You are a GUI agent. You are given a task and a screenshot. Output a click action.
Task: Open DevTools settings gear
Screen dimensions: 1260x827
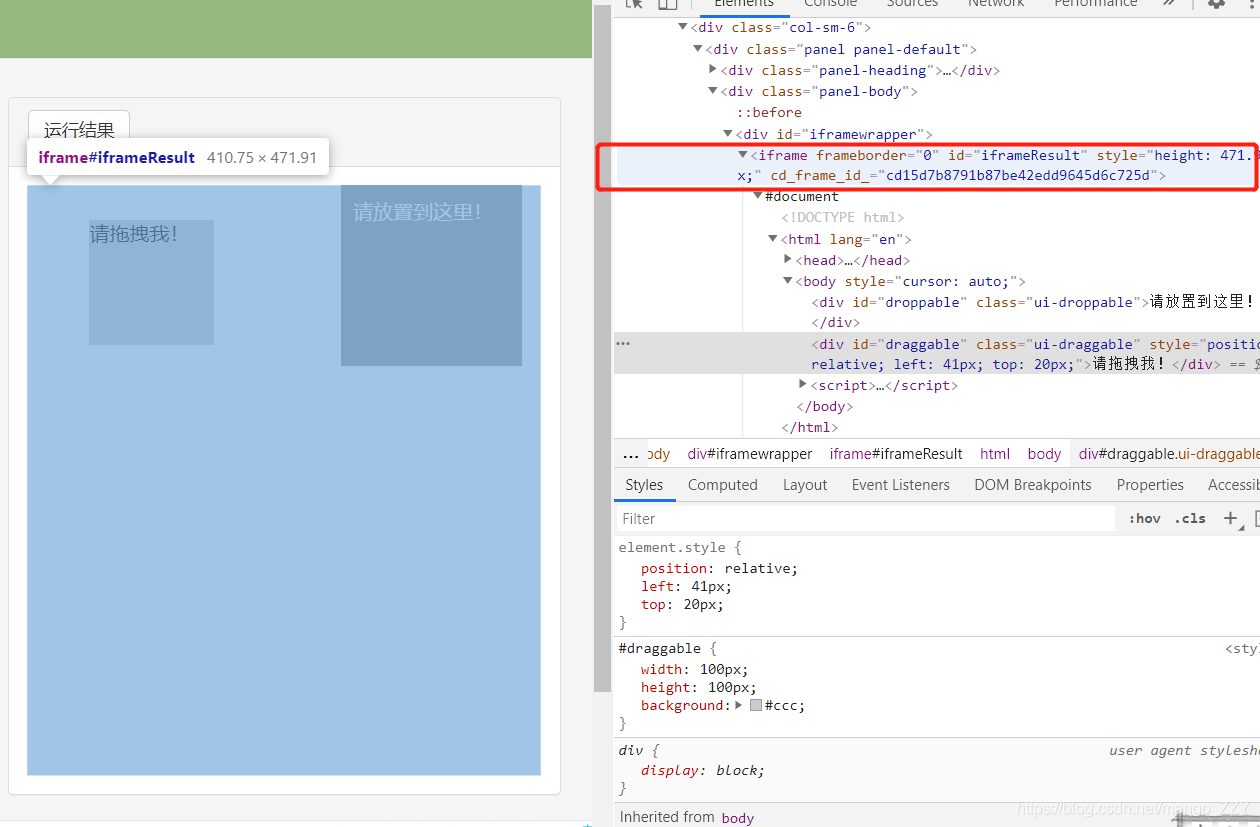(1216, 3)
